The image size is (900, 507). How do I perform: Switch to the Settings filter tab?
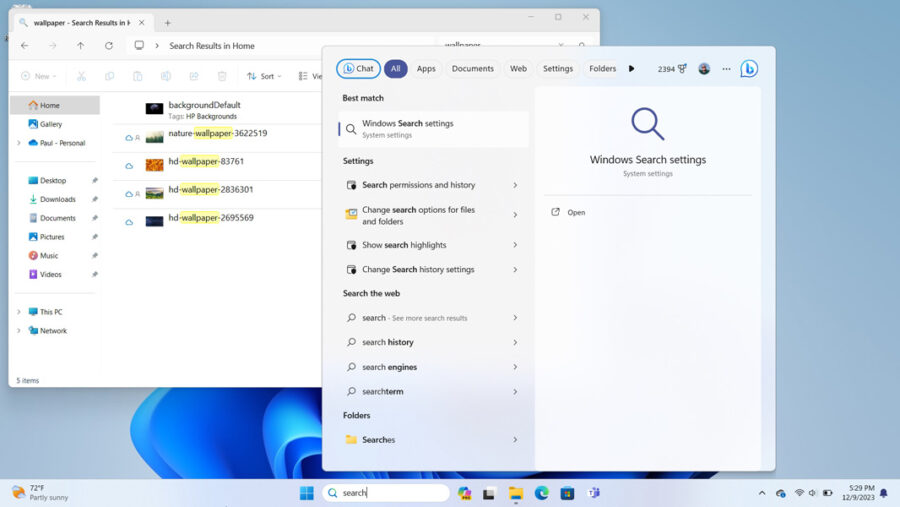[558, 68]
